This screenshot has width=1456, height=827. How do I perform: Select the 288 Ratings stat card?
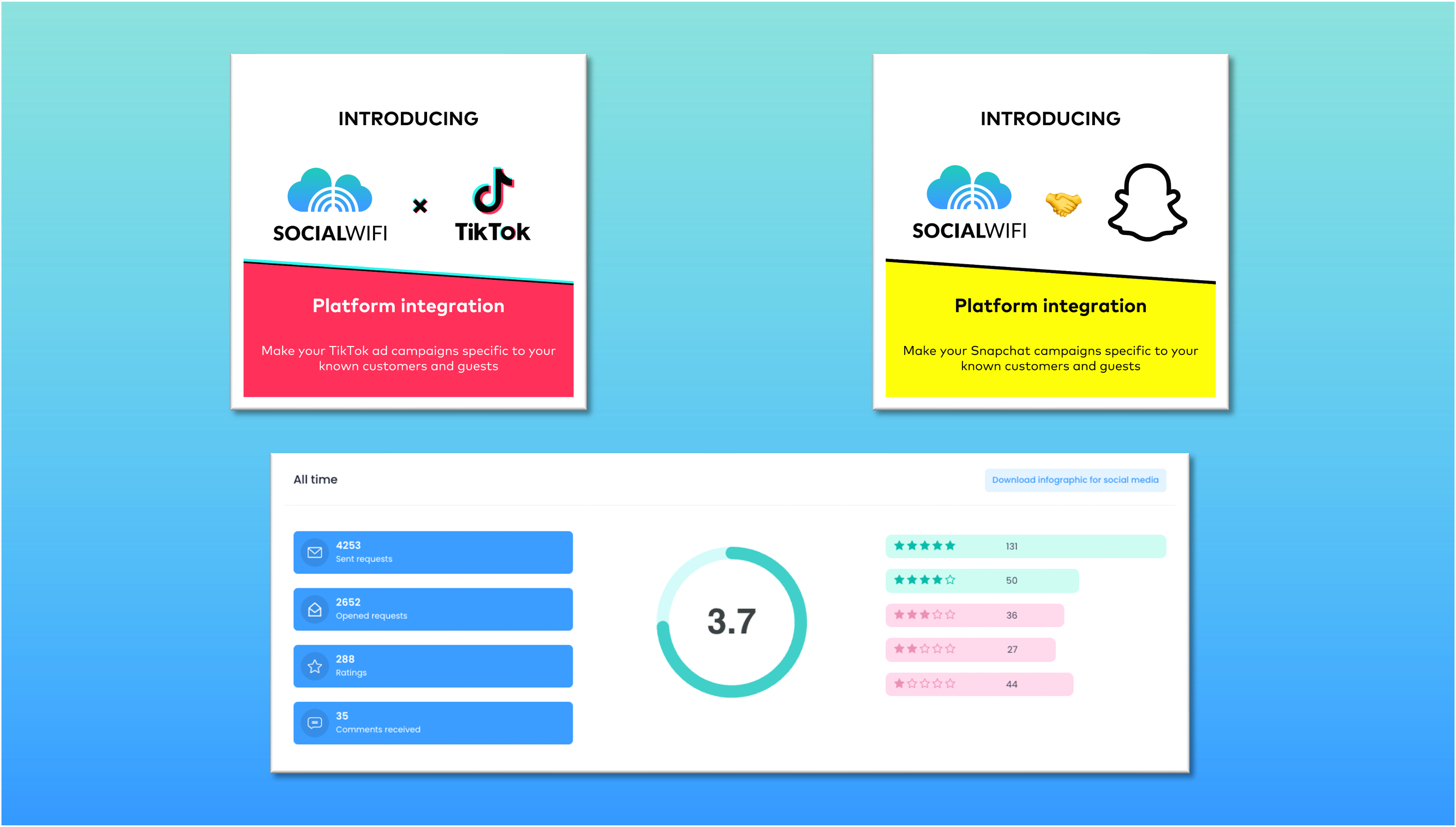(x=433, y=666)
